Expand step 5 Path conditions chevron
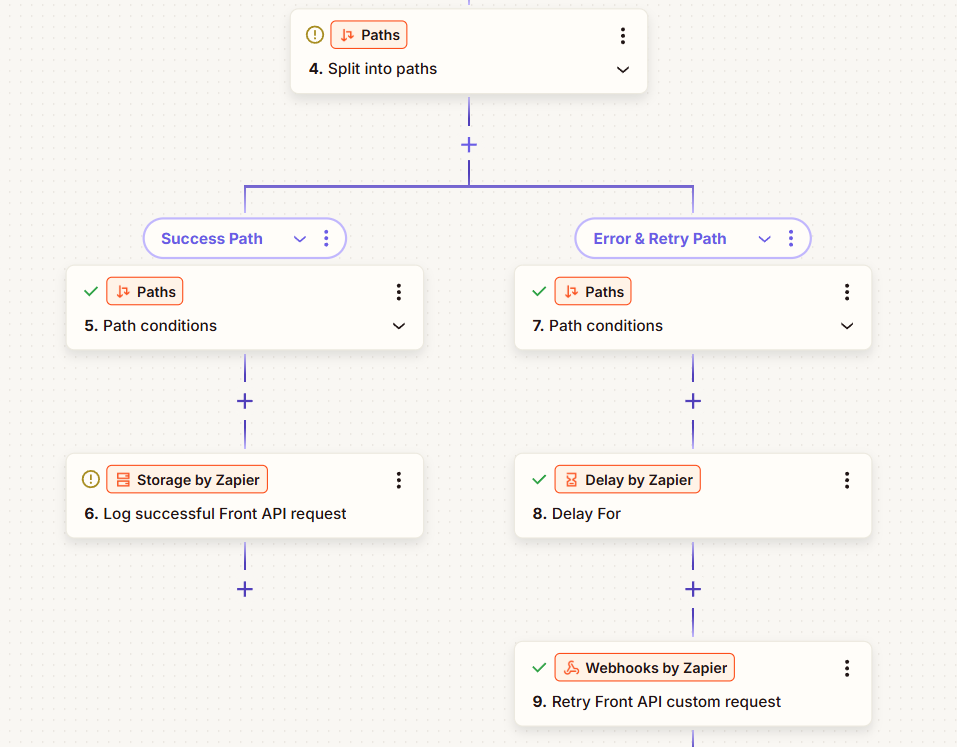The height and width of the screenshot is (747, 957). (399, 326)
